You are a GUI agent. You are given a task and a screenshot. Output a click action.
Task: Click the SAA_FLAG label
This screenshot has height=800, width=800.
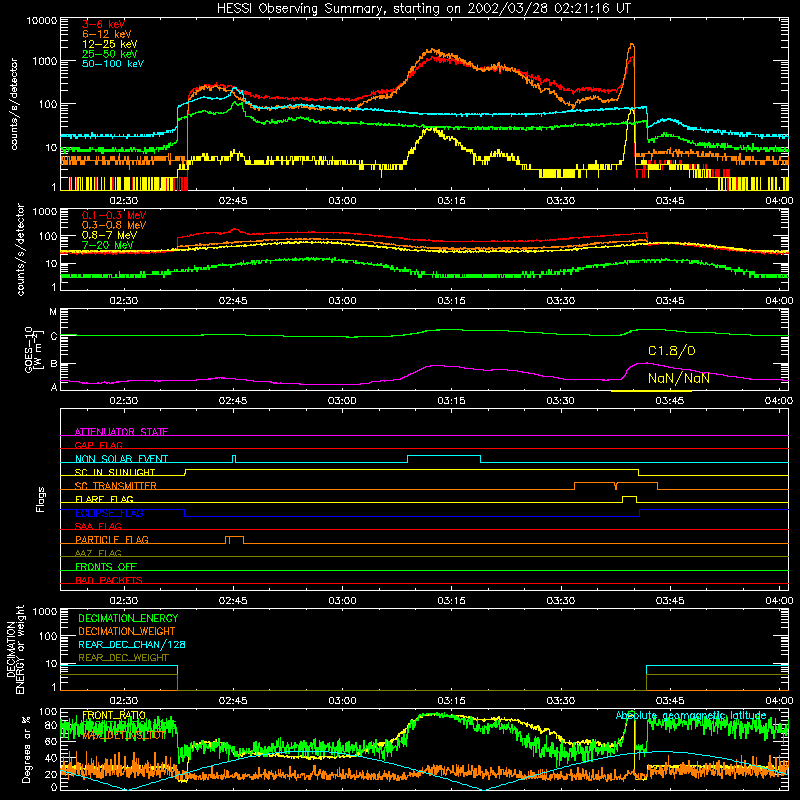(x=98, y=526)
